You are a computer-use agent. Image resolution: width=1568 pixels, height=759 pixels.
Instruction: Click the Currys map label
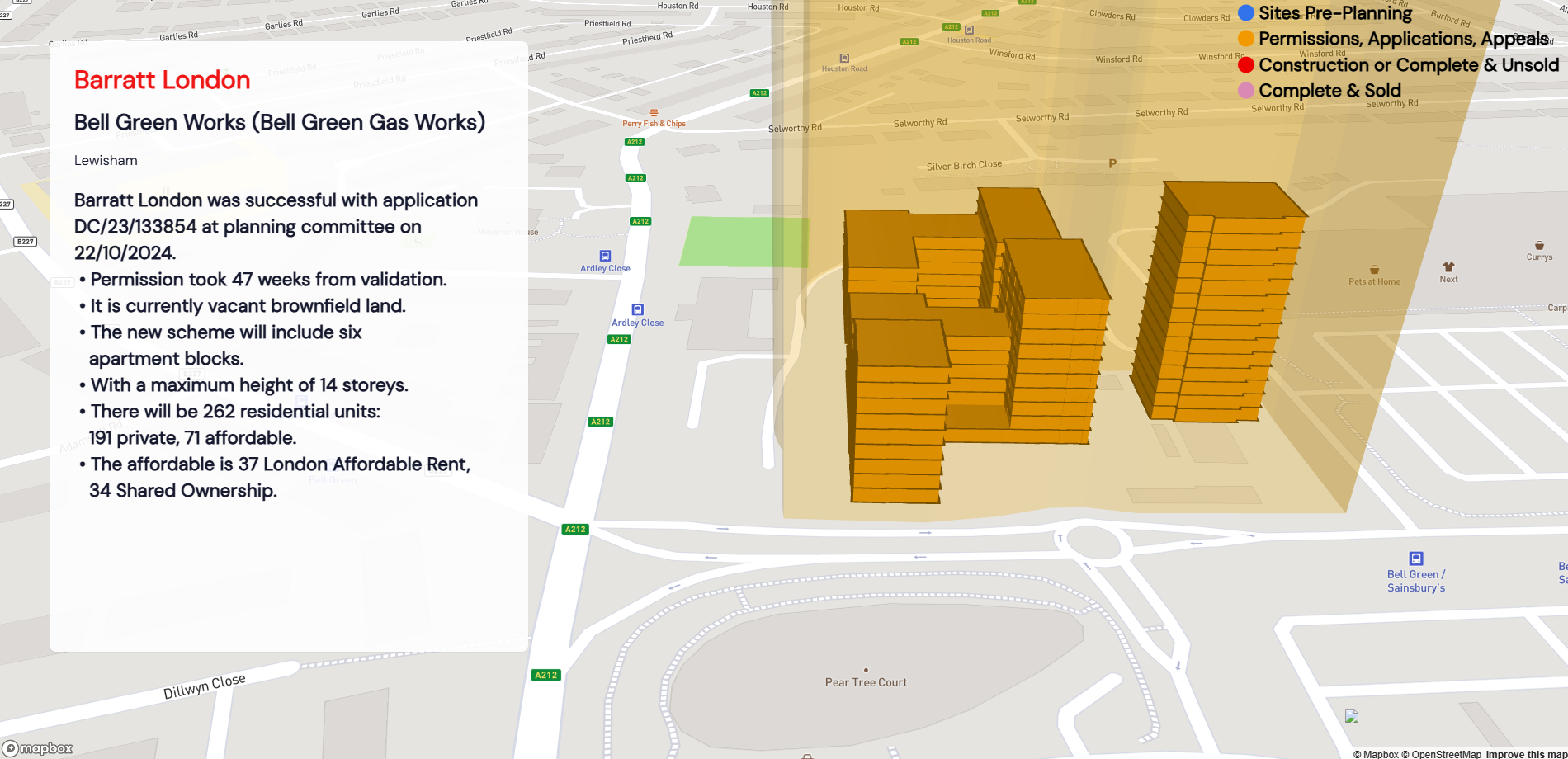coord(1539,257)
